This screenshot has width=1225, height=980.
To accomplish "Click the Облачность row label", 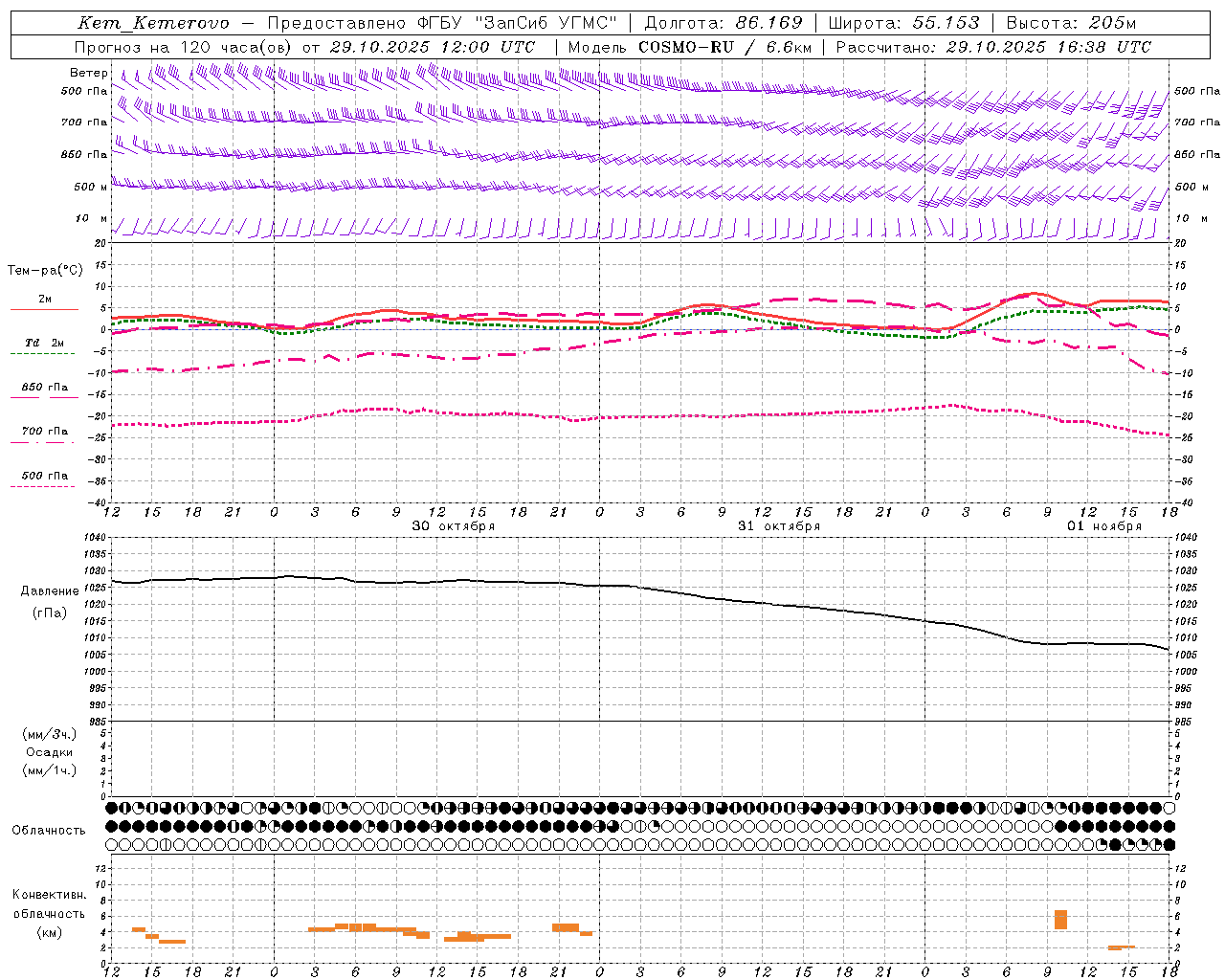I will 49,831.
